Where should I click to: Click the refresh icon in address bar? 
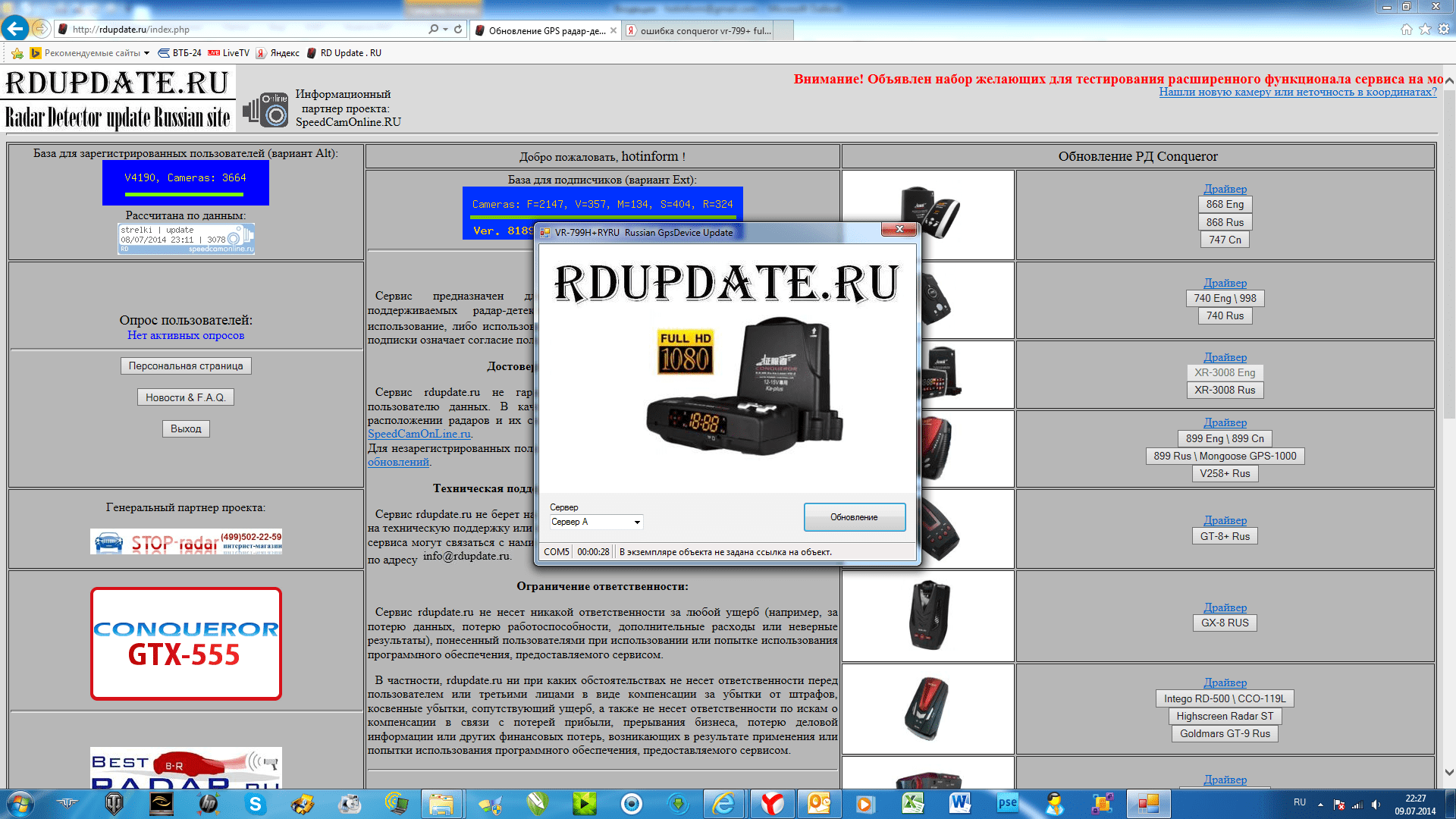click(458, 29)
